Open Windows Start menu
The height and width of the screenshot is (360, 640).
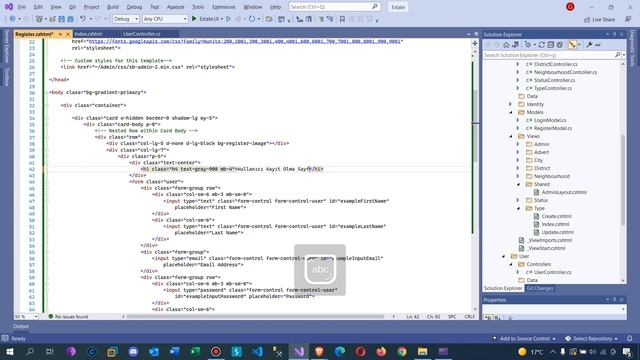click(9, 351)
